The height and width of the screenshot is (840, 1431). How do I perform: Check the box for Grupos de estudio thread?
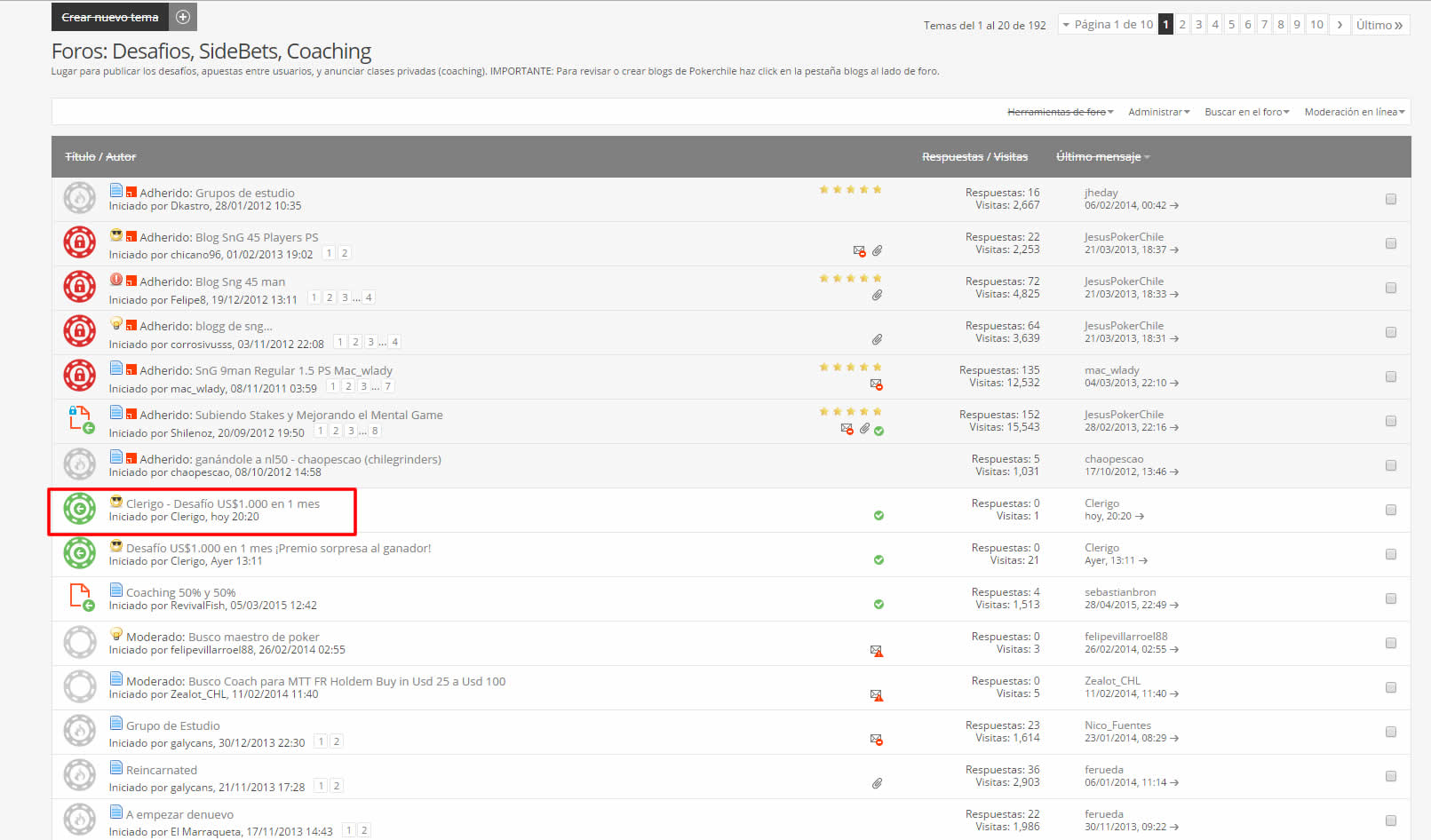[1391, 199]
